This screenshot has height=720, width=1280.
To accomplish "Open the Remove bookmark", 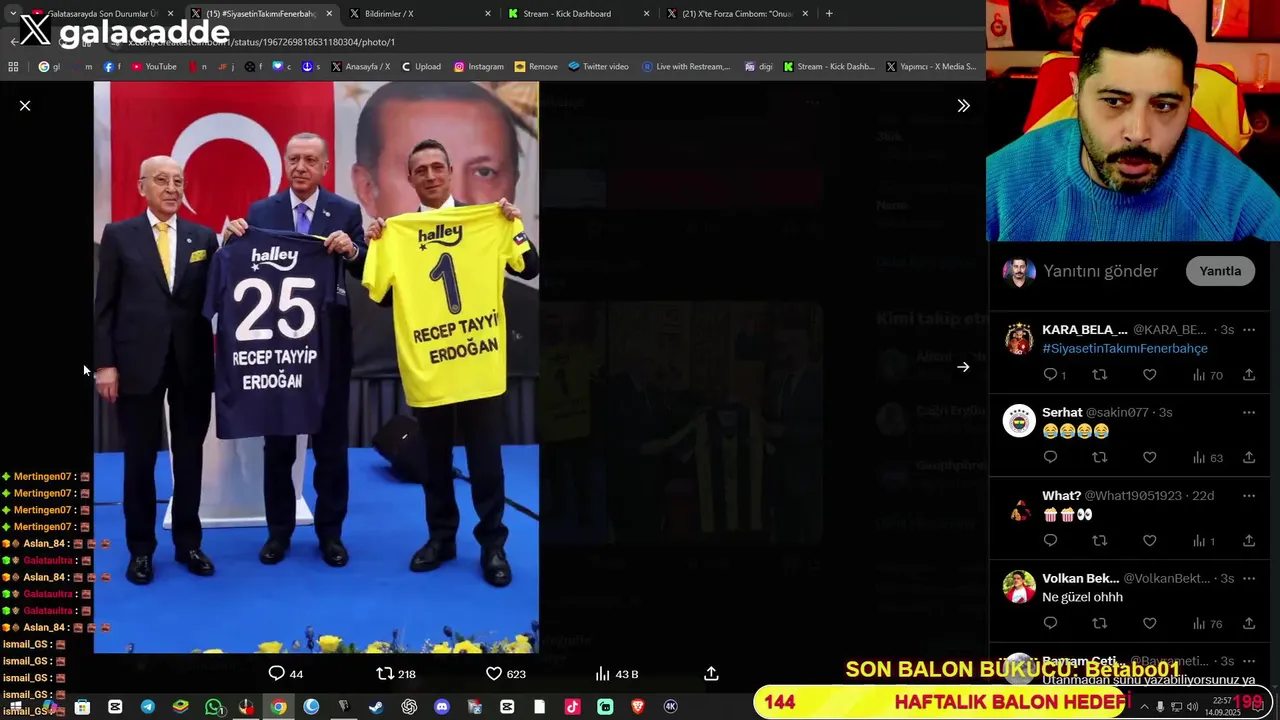I will coord(536,67).
